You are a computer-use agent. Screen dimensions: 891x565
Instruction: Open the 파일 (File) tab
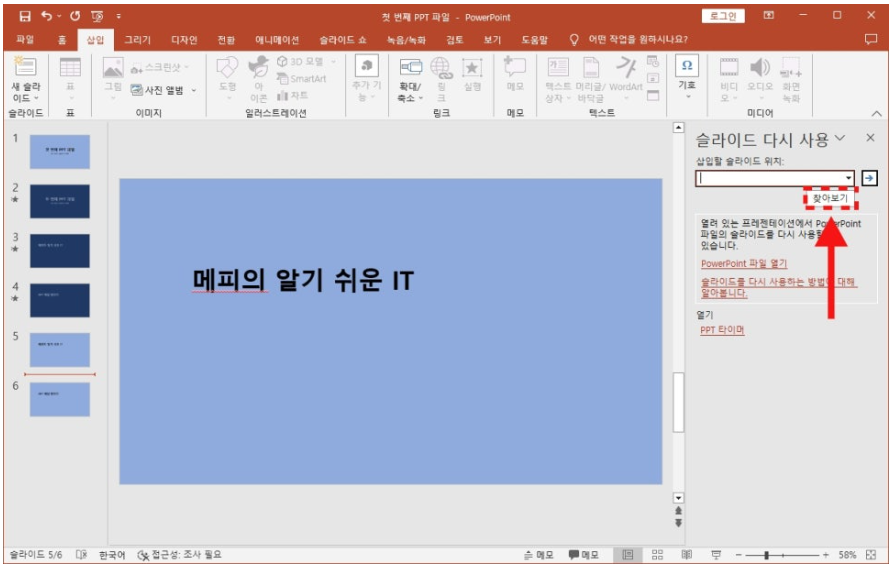[x=25, y=39]
